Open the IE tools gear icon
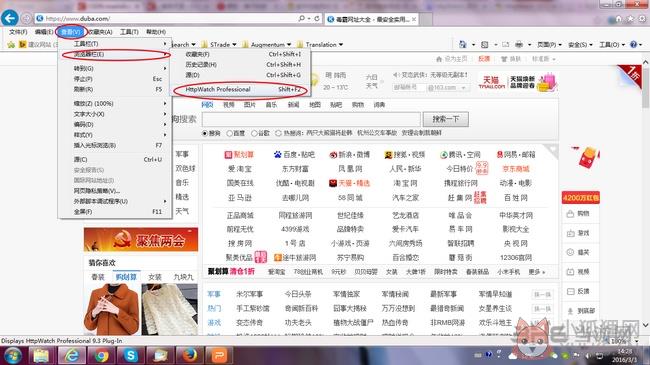 (642, 19)
